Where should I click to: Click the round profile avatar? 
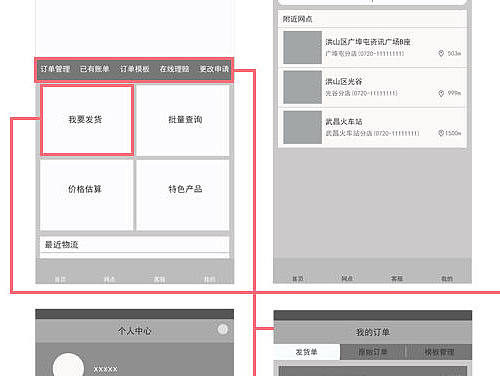click(68, 365)
